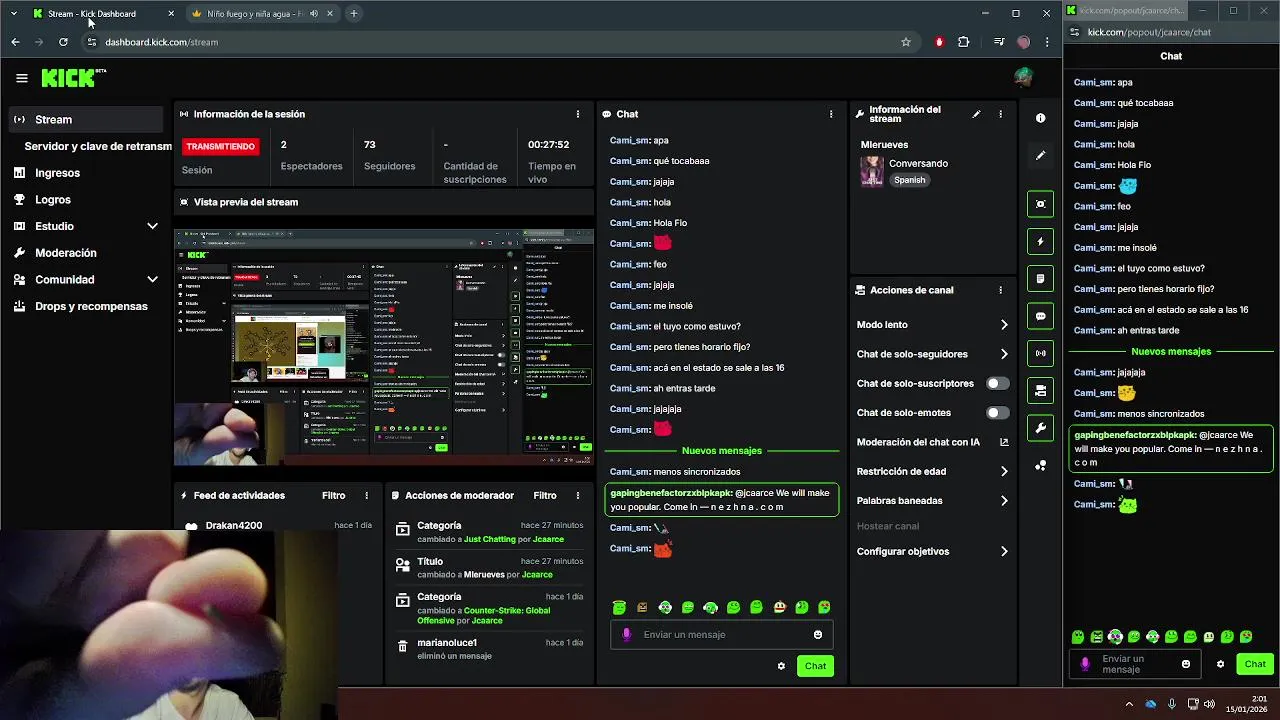Open emoji picker in popout chat input

click(1186, 664)
